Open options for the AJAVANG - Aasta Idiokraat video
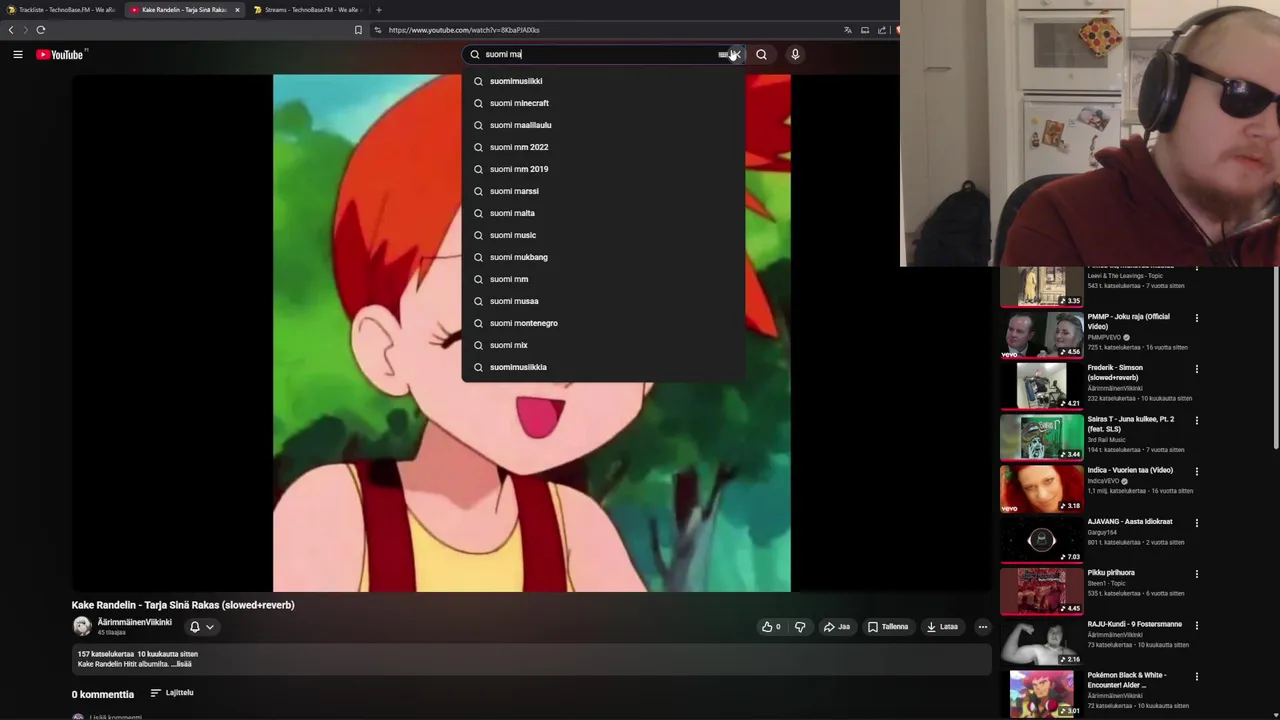 pyautogui.click(x=1196, y=523)
